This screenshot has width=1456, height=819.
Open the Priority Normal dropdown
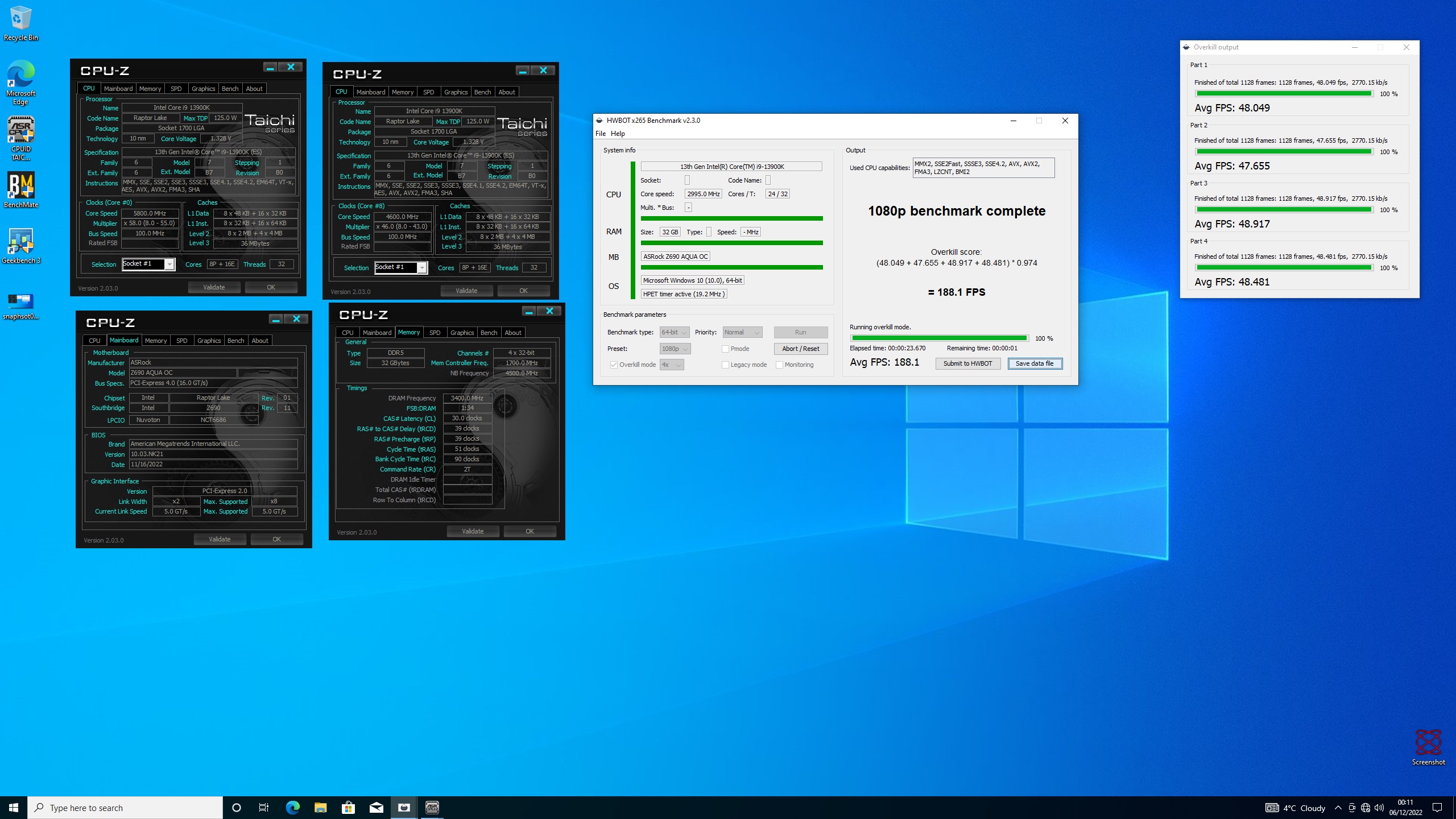click(742, 332)
